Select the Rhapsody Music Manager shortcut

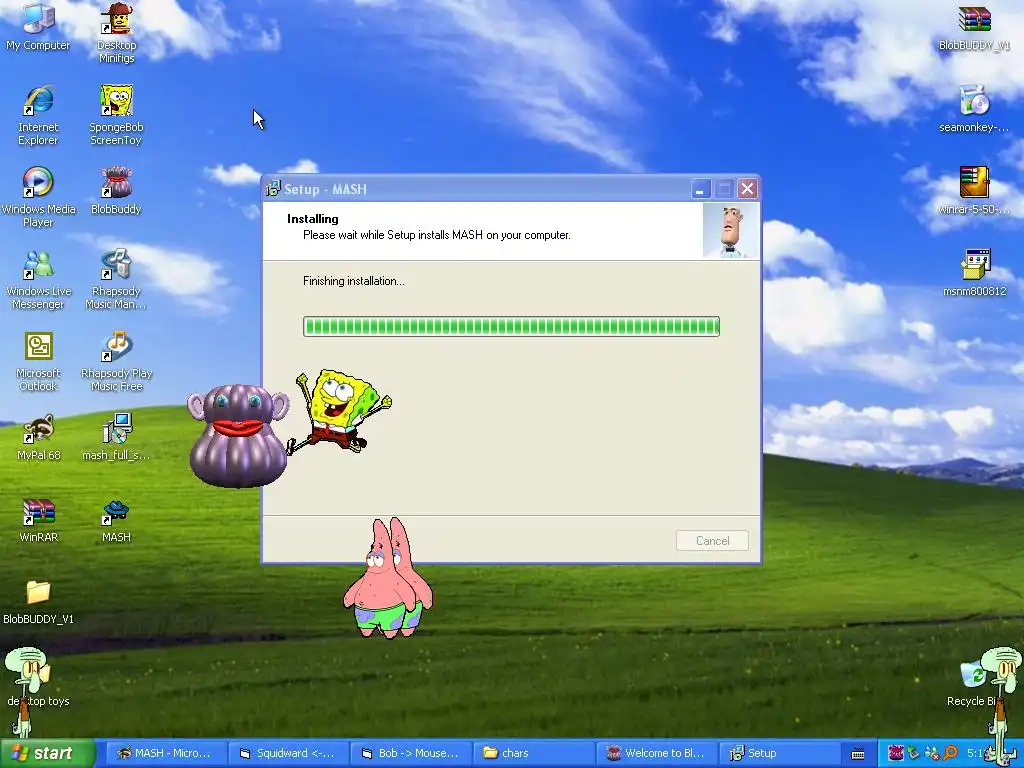[116, 280]
